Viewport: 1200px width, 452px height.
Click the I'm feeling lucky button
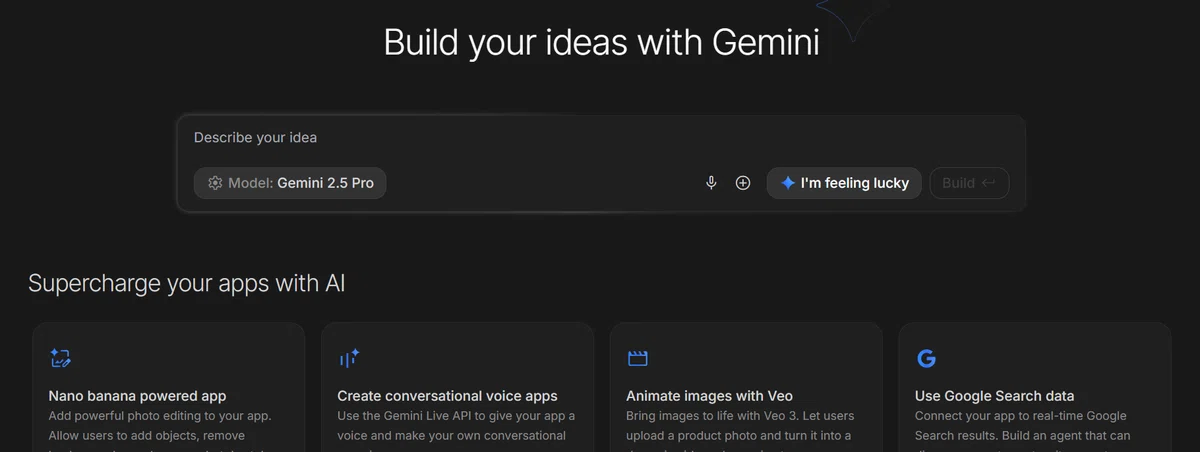[844, 183]
